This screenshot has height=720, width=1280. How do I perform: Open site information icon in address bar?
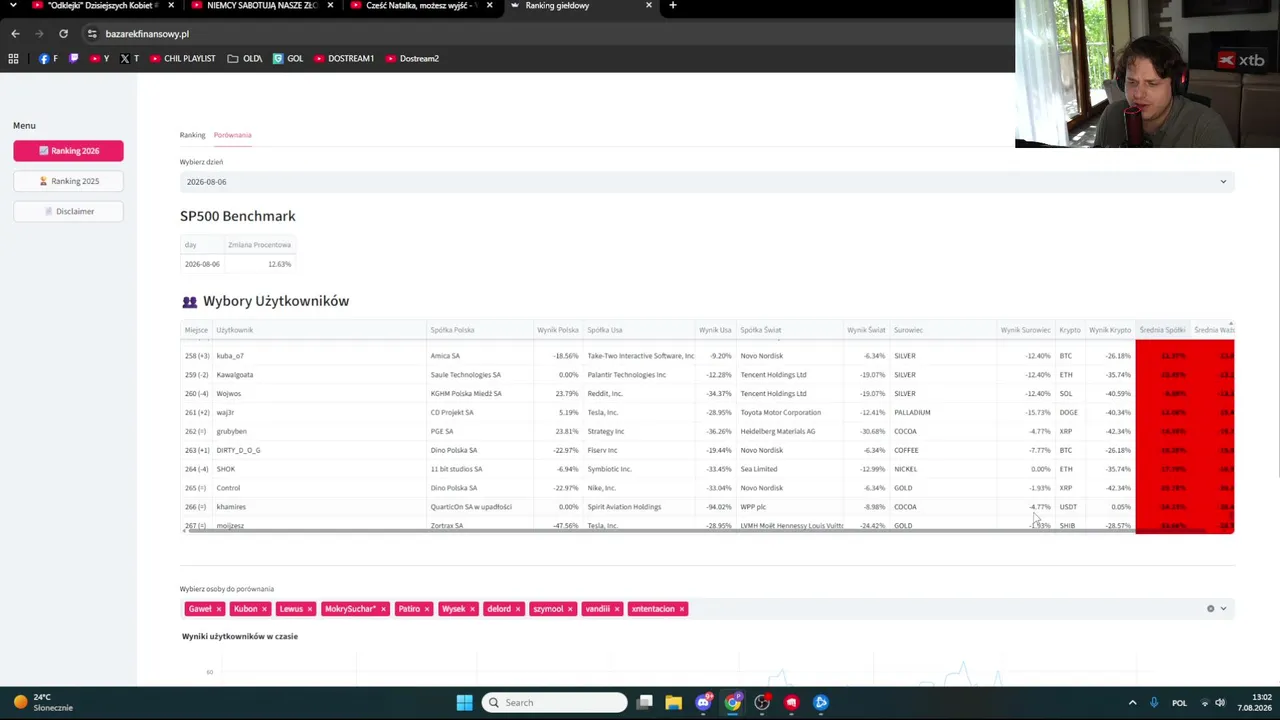pos(92,33)
